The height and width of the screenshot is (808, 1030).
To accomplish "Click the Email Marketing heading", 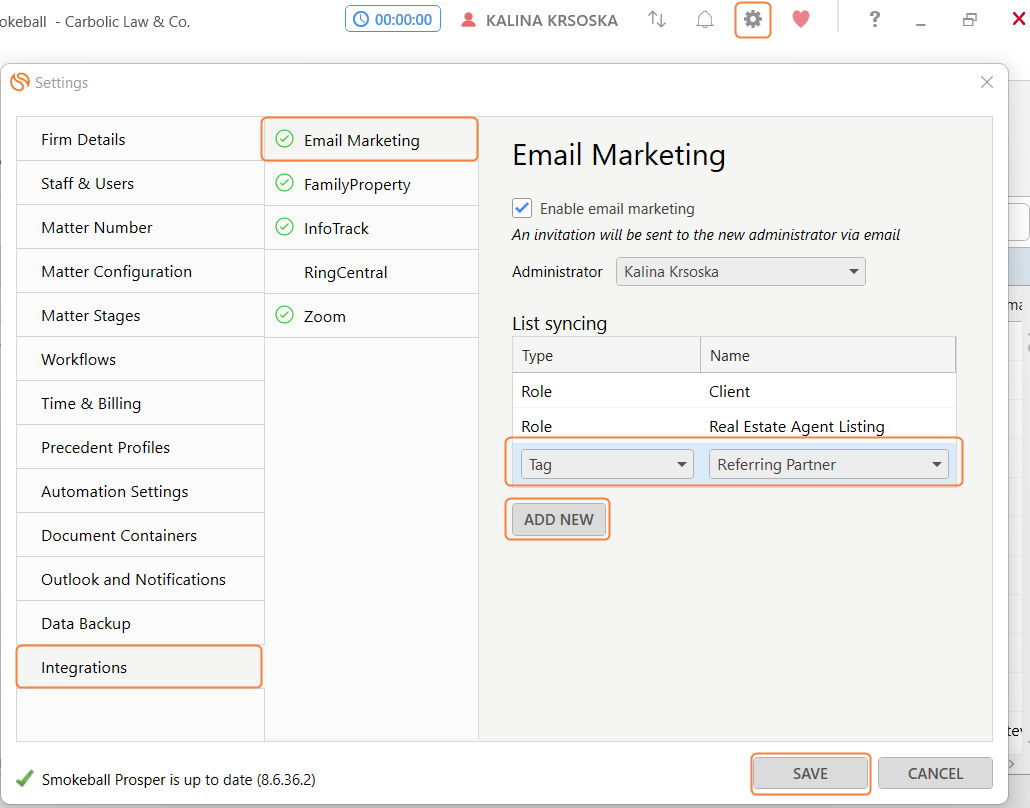I will 619,155.
